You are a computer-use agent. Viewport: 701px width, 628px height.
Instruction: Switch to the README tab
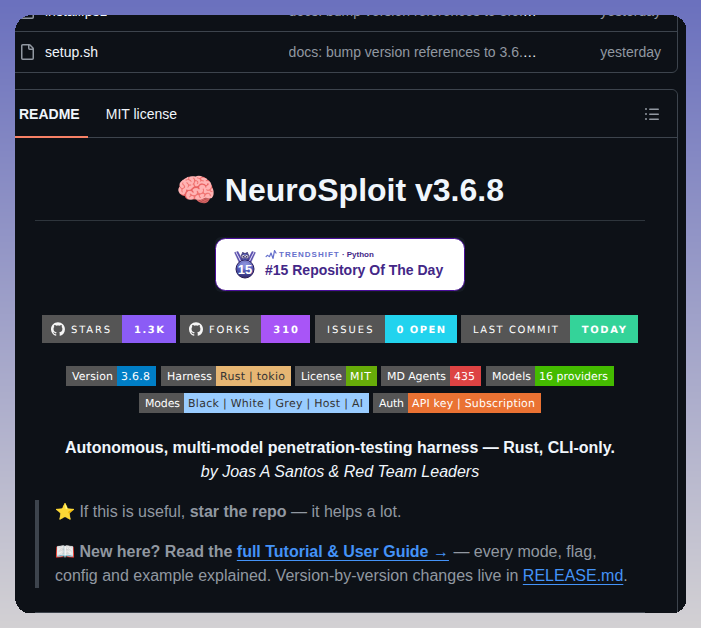(49, 114)
